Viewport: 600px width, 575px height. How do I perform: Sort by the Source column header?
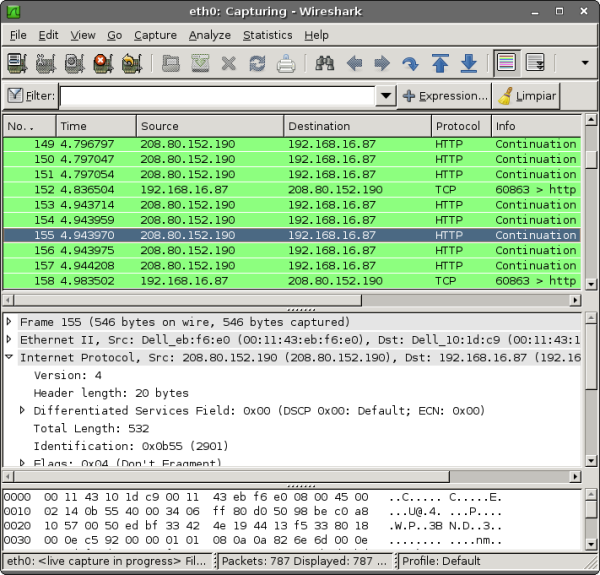point(210,126)
